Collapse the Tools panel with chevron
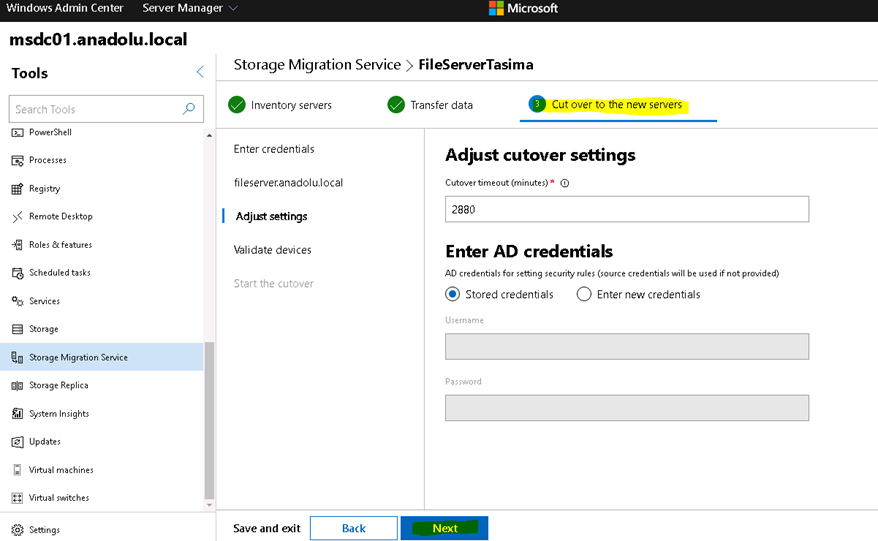Image resolution: width=878 pixels, height=541 pixels. (200, 72)
